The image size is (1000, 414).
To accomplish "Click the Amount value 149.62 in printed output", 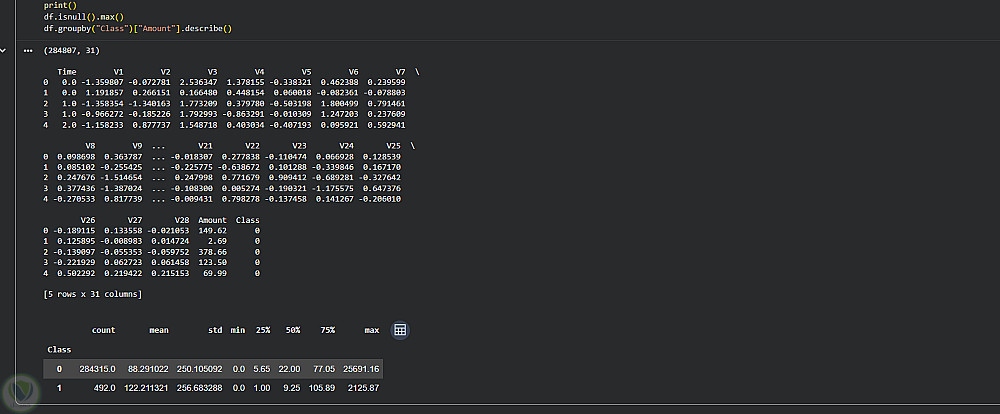I will (214, 231).
